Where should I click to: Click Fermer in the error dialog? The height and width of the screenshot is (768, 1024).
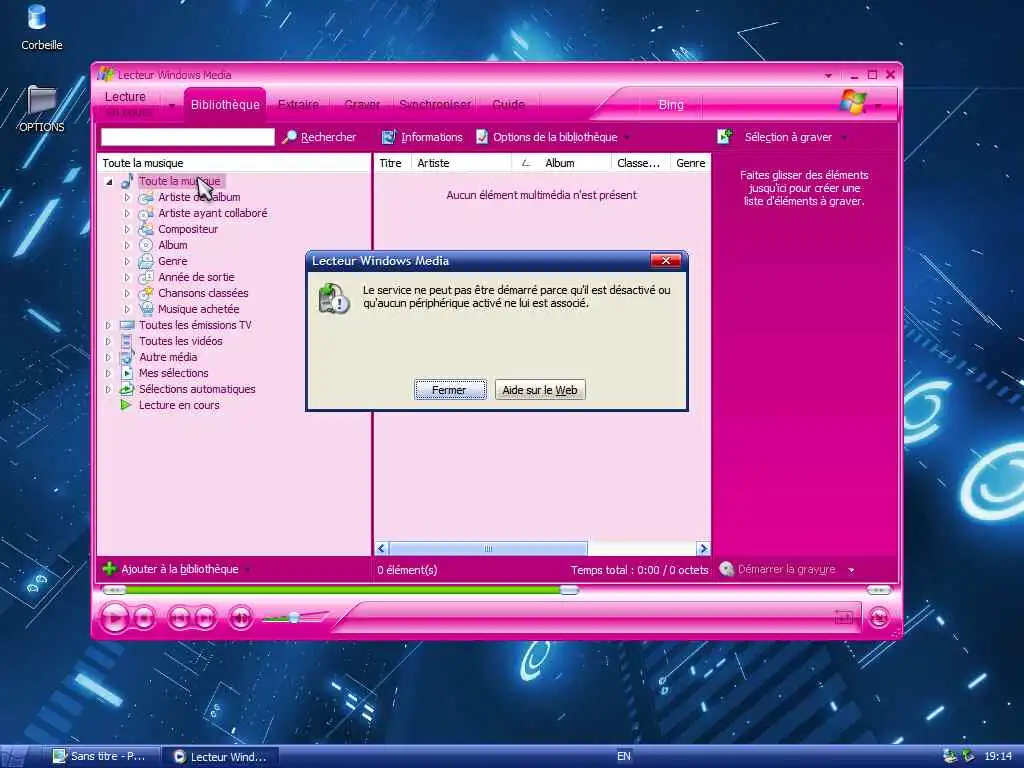pos(450,390)
